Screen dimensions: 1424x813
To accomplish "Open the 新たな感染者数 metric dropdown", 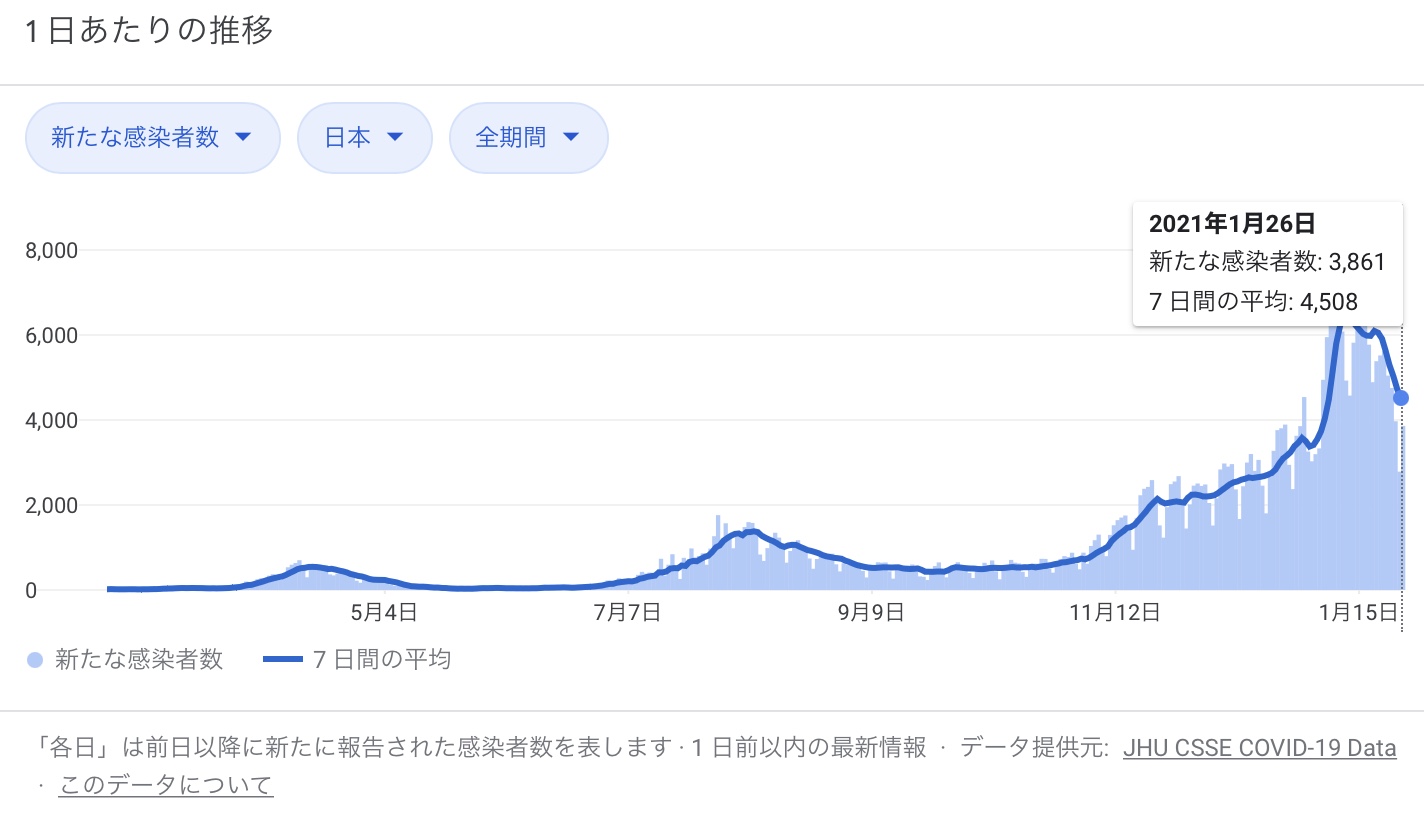I will point(152,138).
